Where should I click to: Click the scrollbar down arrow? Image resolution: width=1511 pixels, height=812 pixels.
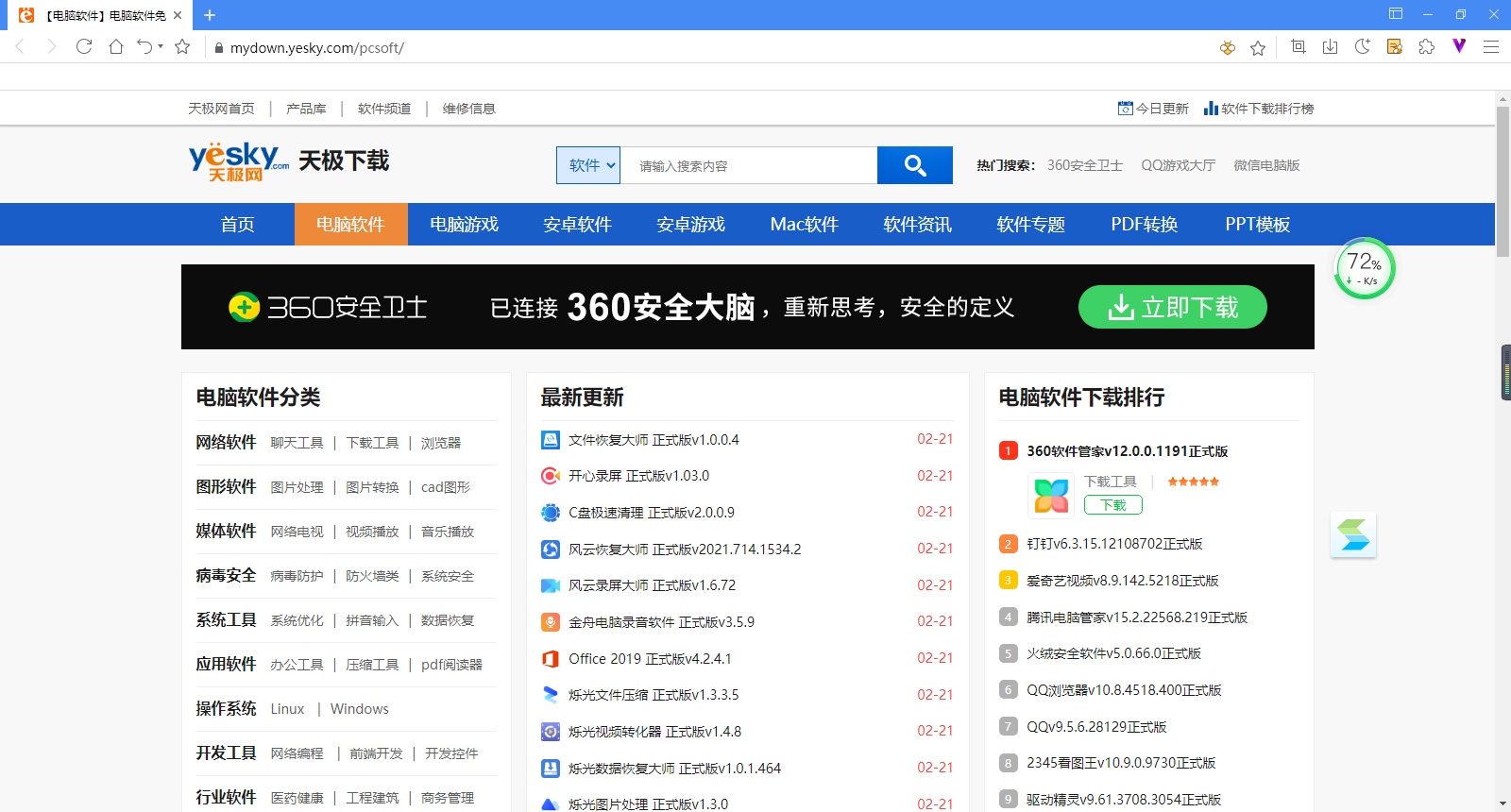[1503, 804]
